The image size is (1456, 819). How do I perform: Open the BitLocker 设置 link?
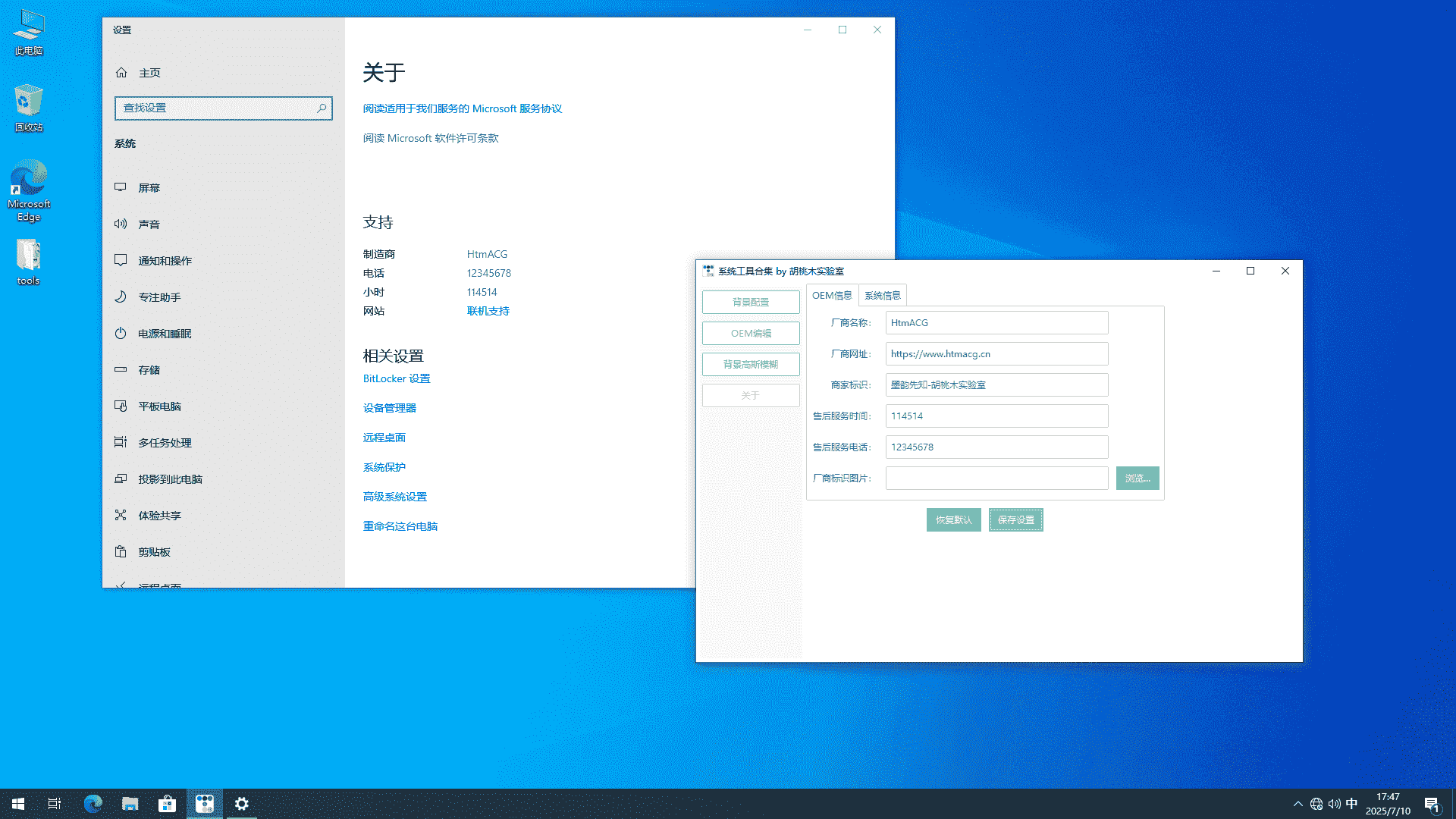[x=397, y=378]
